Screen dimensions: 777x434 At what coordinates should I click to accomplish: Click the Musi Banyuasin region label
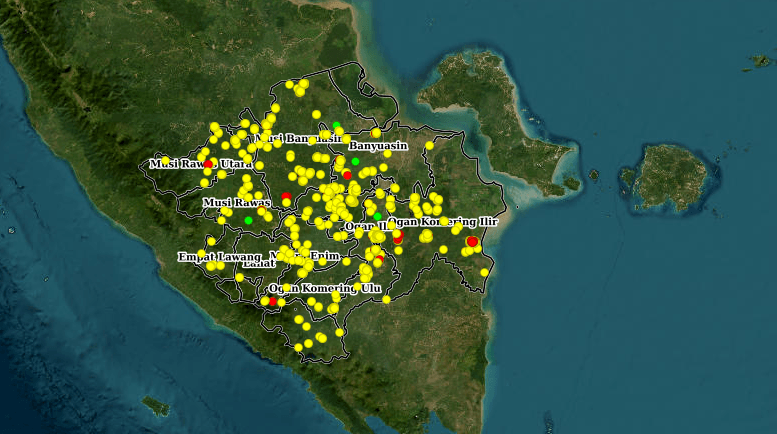coord(300,138)
